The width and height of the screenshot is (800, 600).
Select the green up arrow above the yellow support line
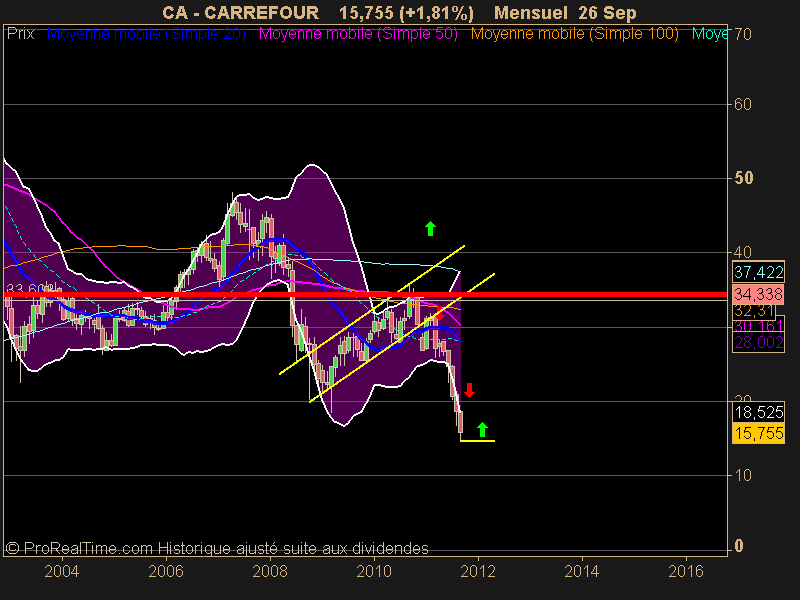point(483,430)
